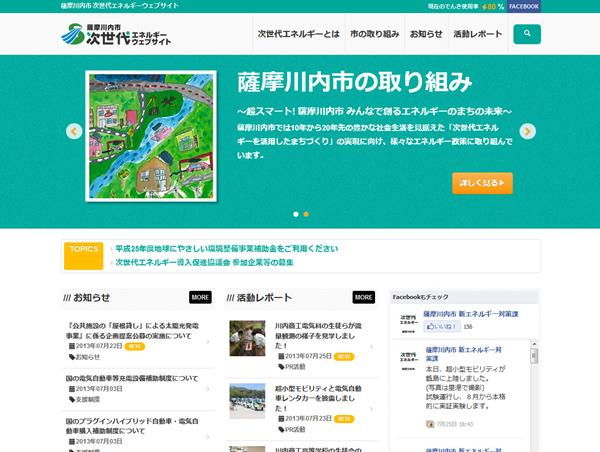Viewport: 600px width, 452px height.
Task: Open 活動レポート navigation menu item
Action: 478,34
